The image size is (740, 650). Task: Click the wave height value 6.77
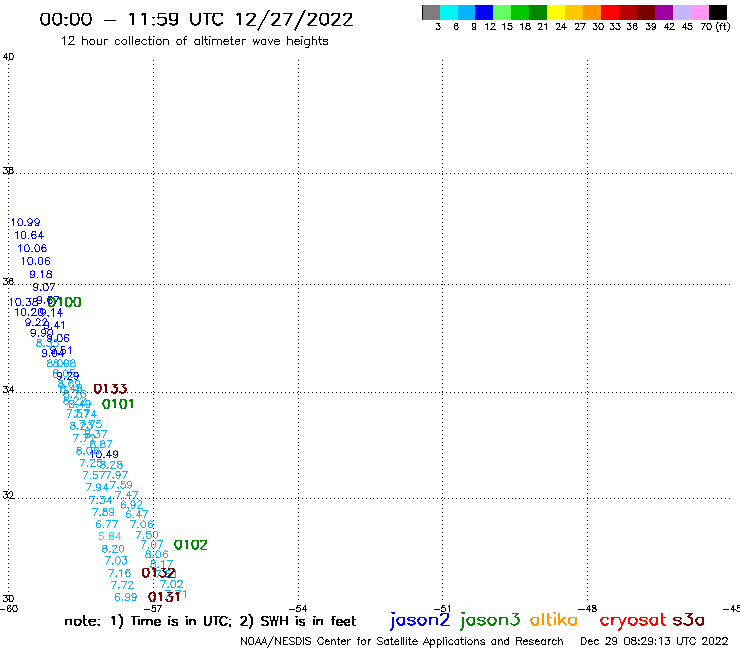[107, 524]
